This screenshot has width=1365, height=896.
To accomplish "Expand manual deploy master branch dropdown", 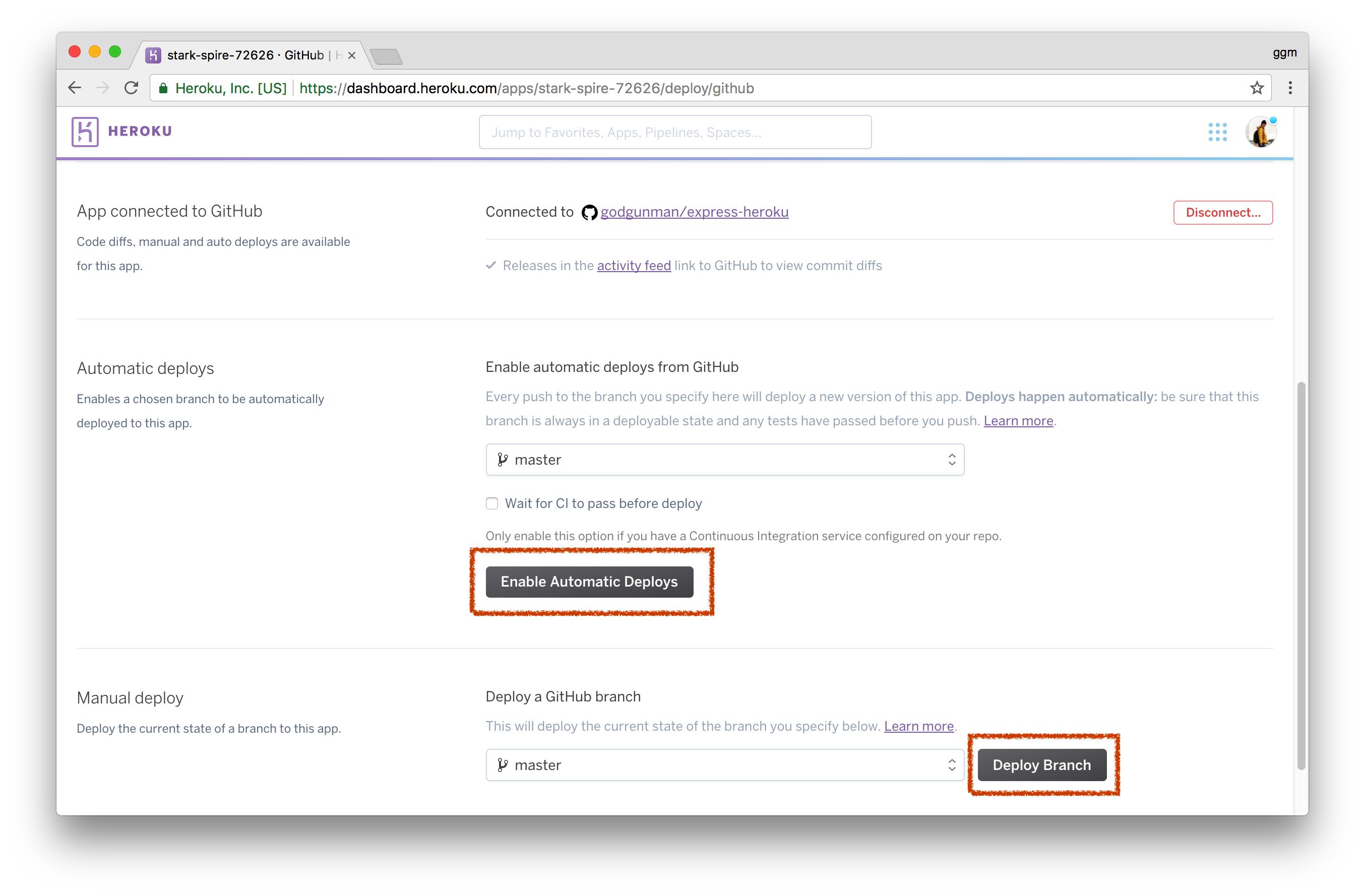I will click(x=724, y=764).
